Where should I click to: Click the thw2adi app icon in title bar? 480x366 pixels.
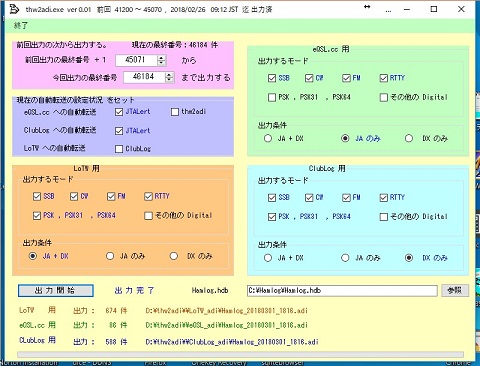[x=14, y=9]
